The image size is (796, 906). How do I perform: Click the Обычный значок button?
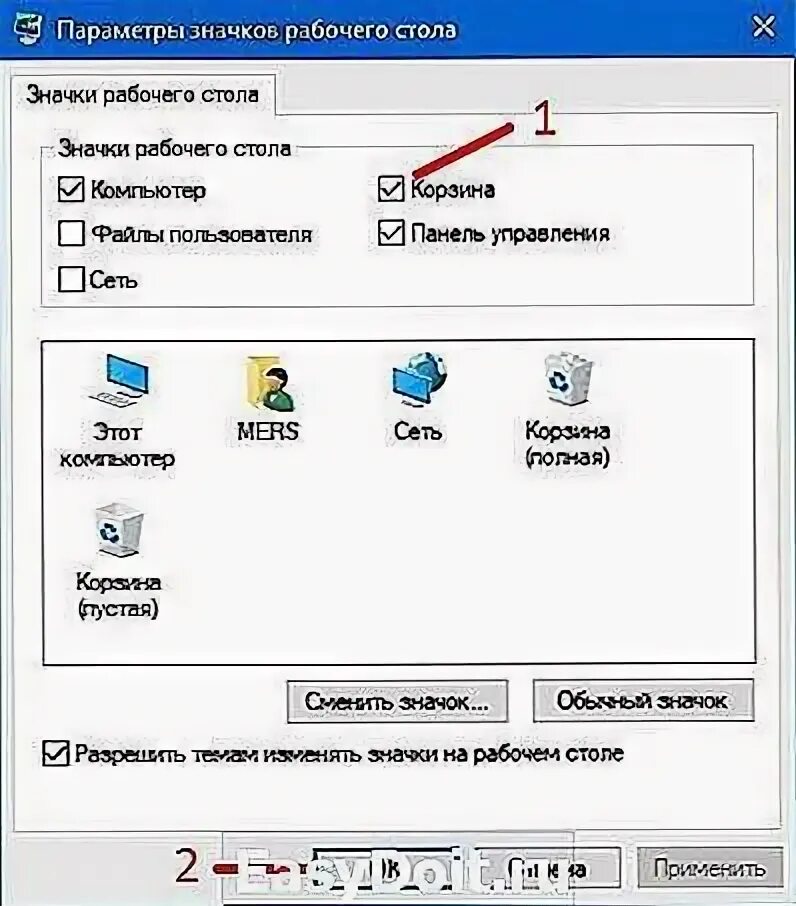(643, 700)
